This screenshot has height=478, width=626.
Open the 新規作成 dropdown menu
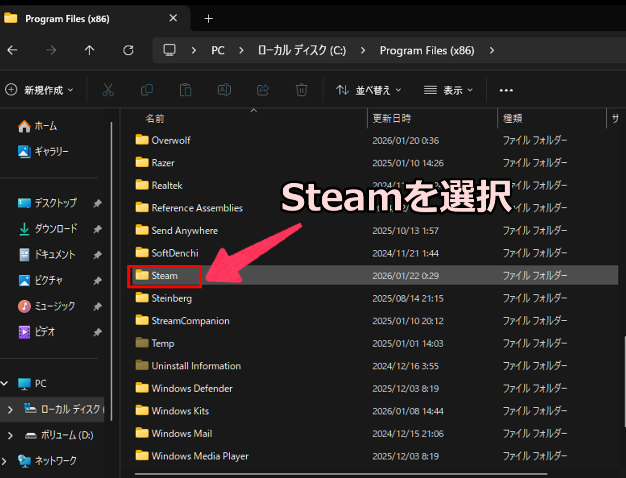(40, 90)
